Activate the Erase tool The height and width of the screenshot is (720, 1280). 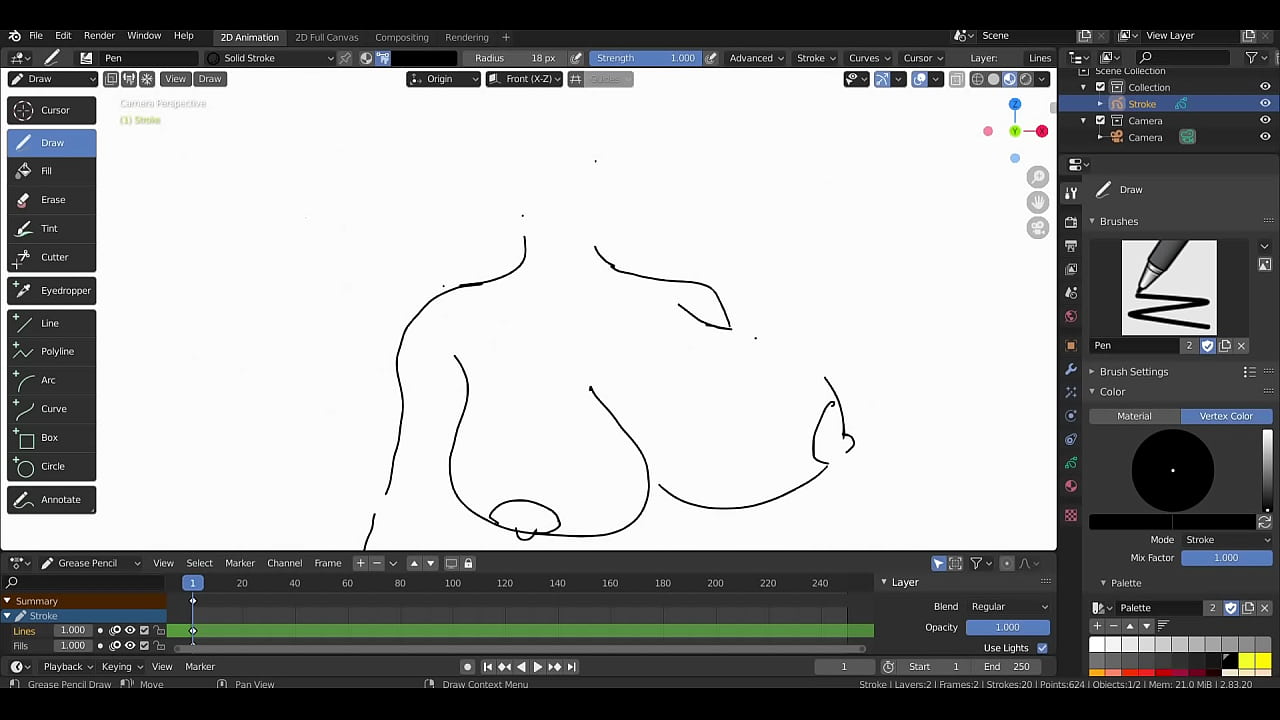point(52,199)
